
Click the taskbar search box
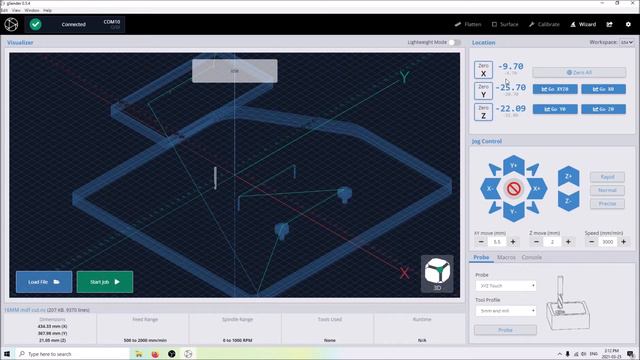[x=72, y=354]
